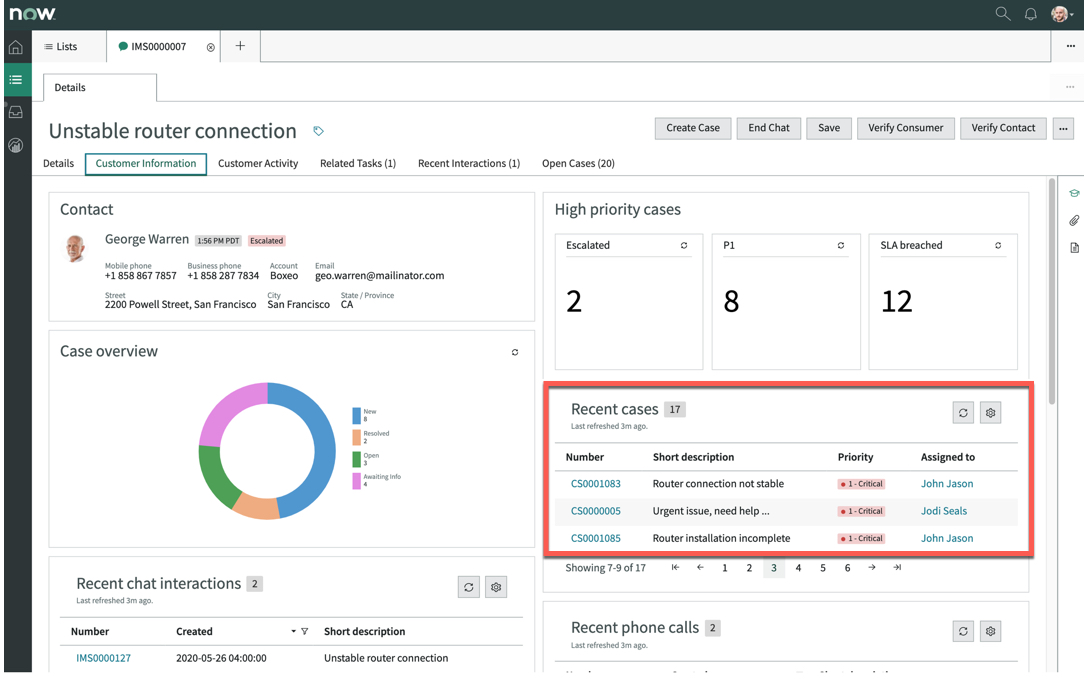Open Recent cases settings gear
The image size is (1085, 679).
click(x=990, y=413)
